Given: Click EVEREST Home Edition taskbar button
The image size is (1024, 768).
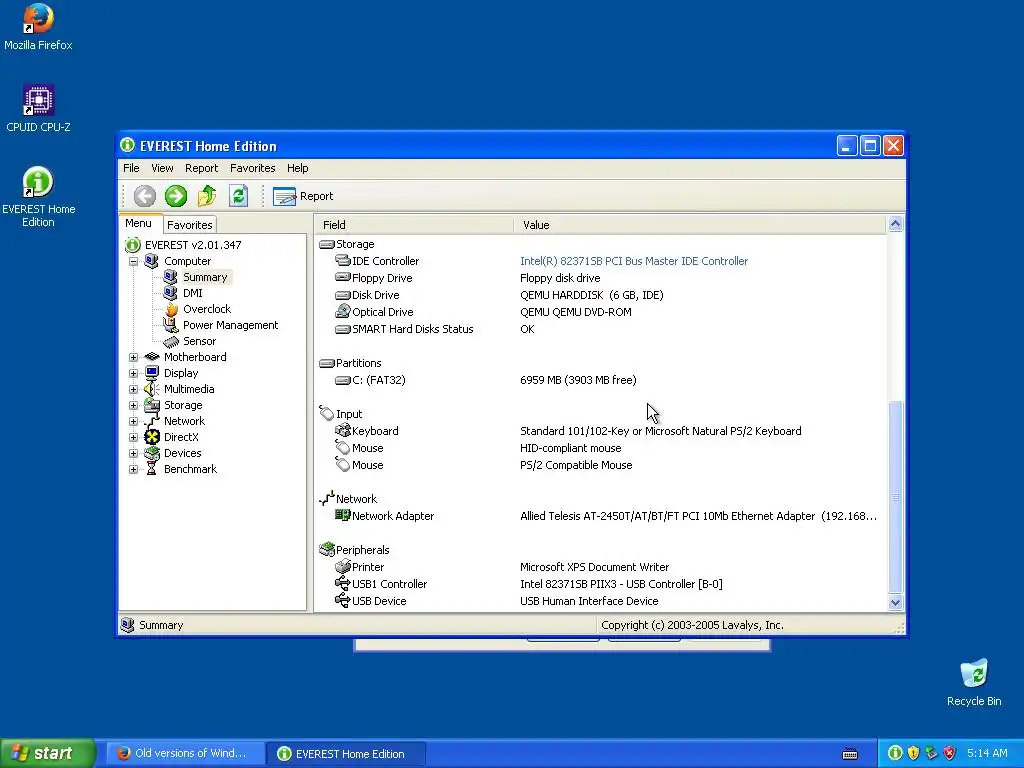Looking at the screenshot, I should 346,754.
